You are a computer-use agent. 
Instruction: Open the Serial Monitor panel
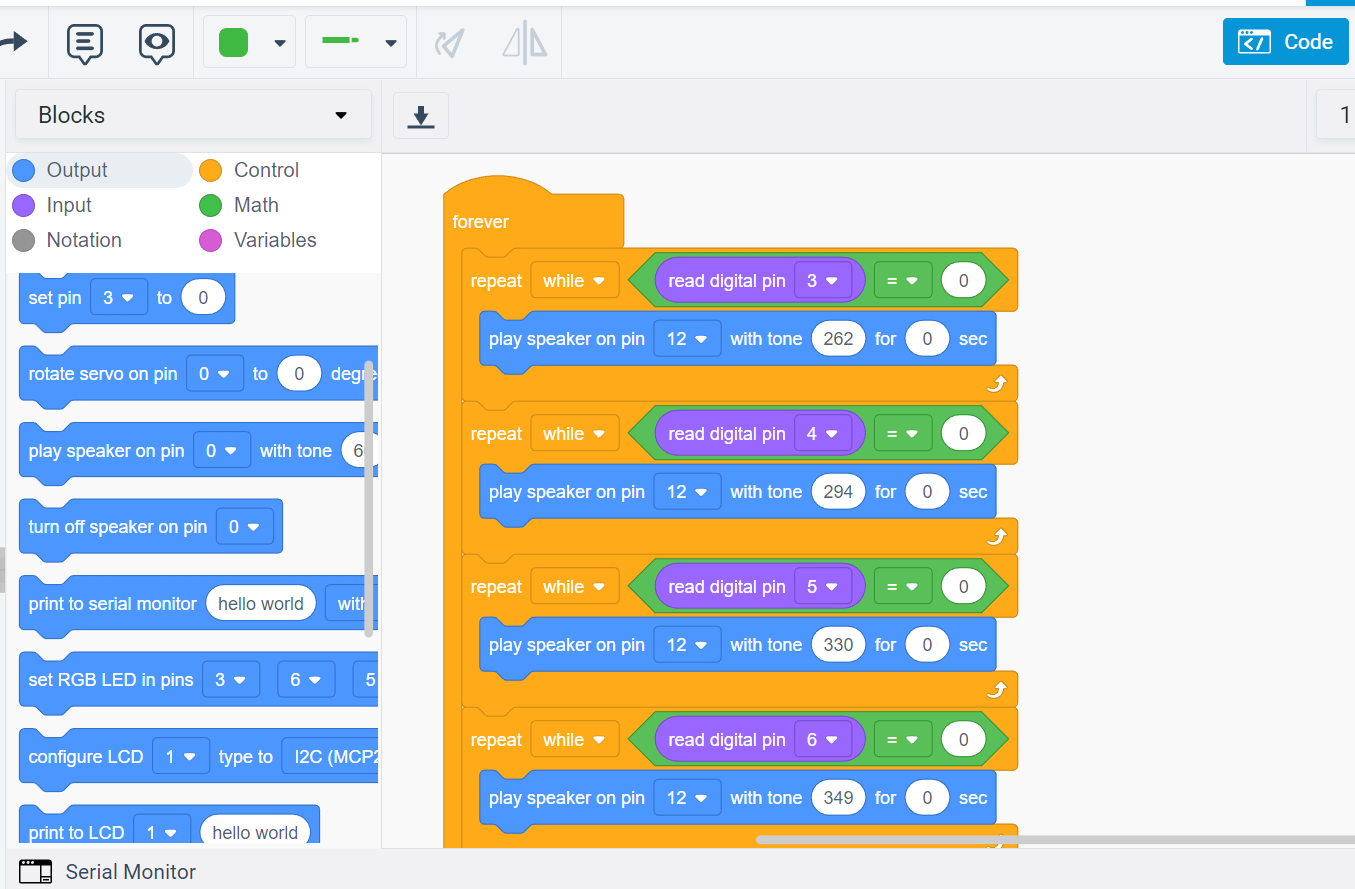tap(108, 871)
